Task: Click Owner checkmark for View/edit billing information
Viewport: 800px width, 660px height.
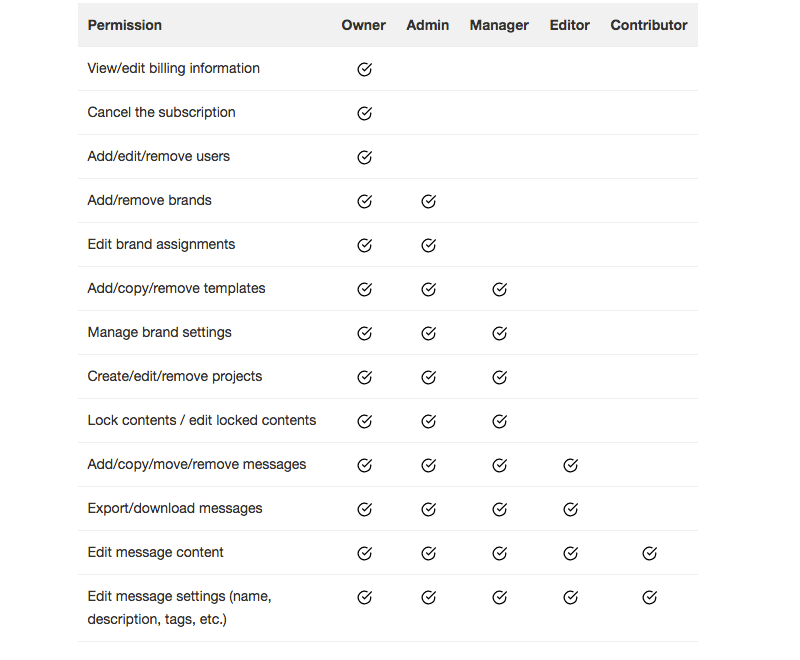Action: click(x=364, y=69)
